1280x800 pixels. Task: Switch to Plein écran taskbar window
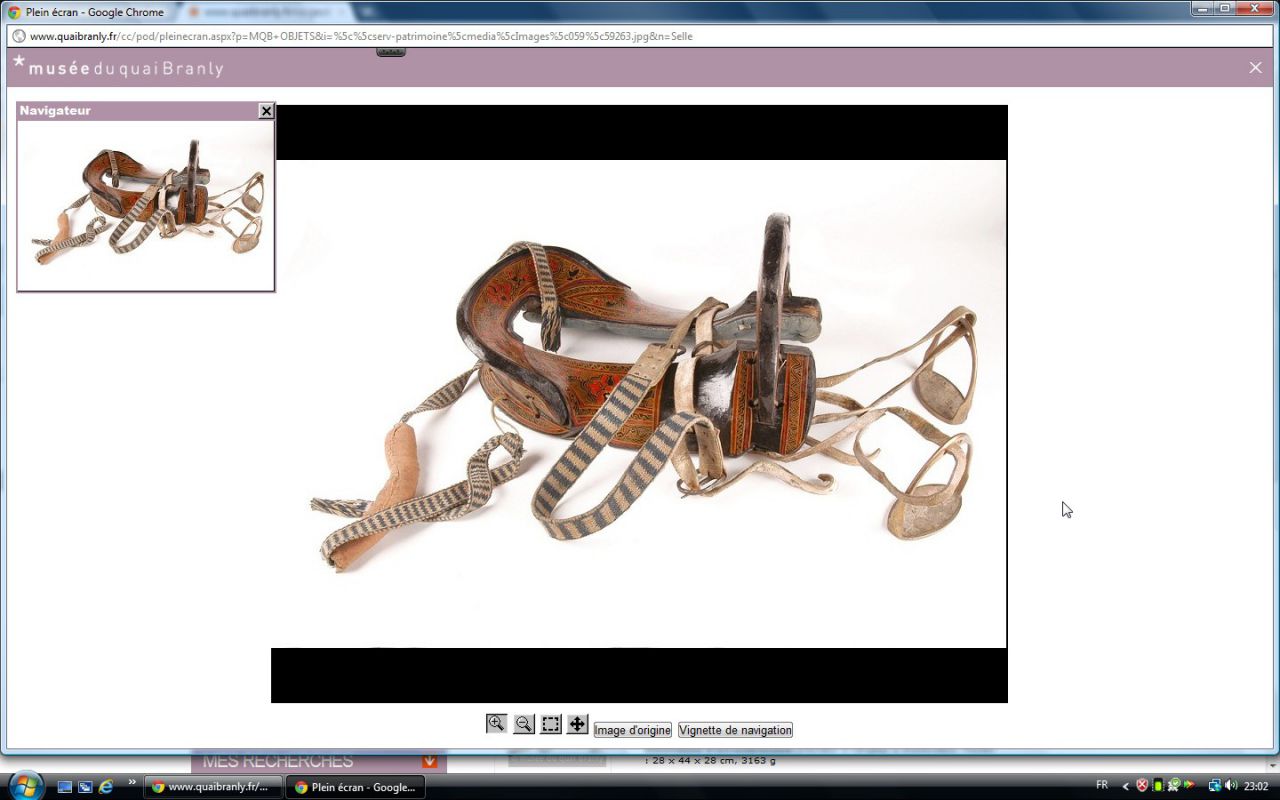355,787
